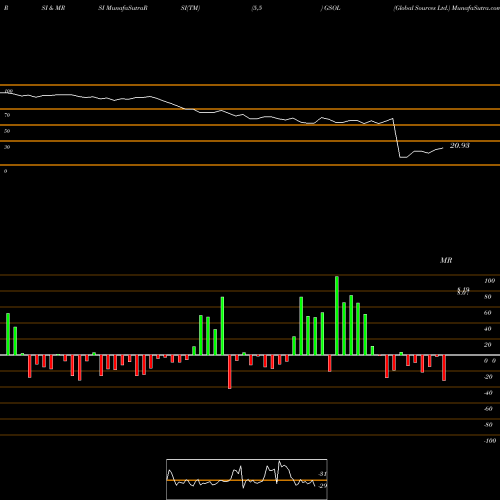The height and width of the screenshot is (500, 500).
Task: Click the 60 label on bar chart axis
Action: coord(487,313)
